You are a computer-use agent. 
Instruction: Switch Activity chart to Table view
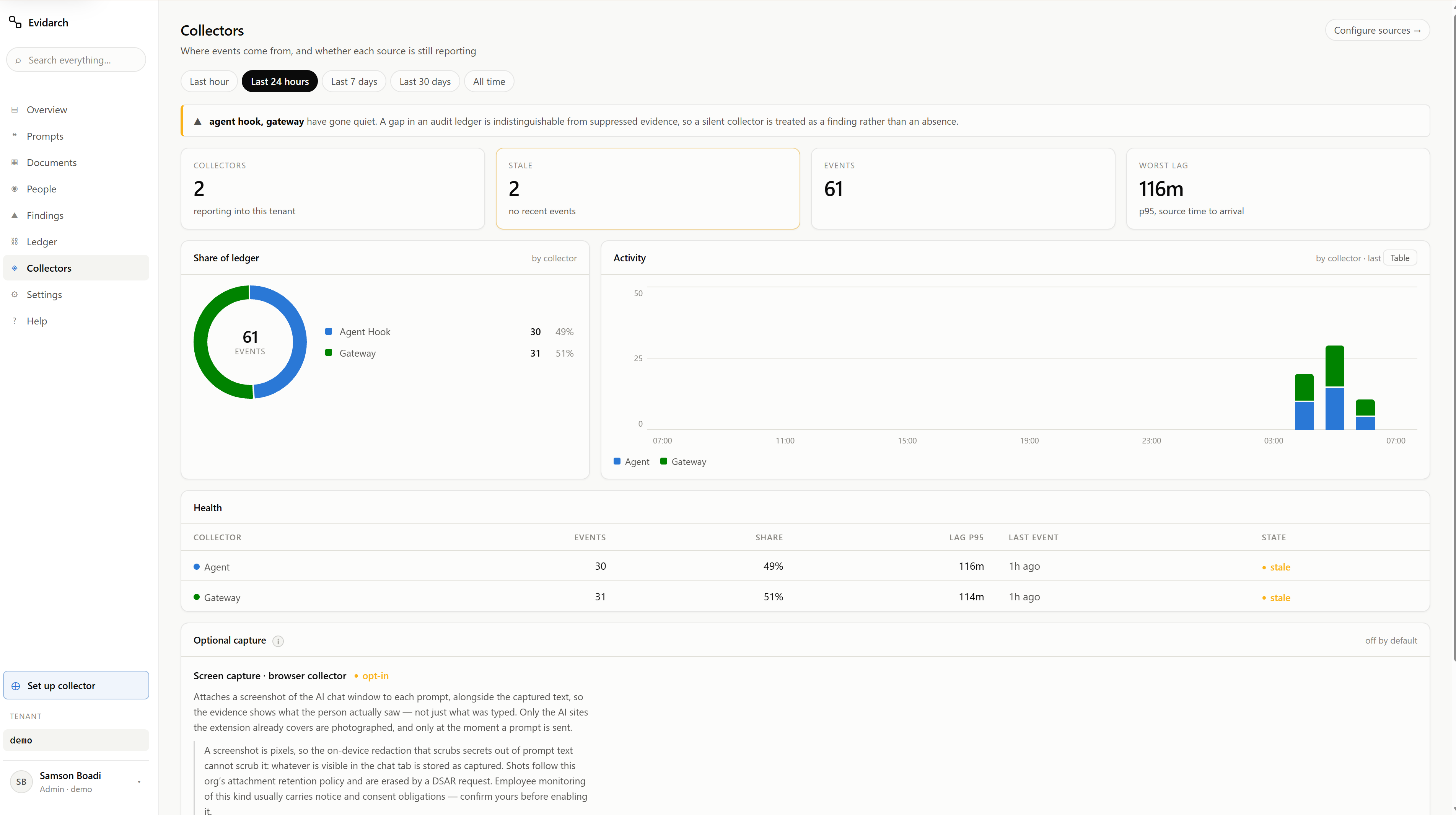[x=1399, y=258]
